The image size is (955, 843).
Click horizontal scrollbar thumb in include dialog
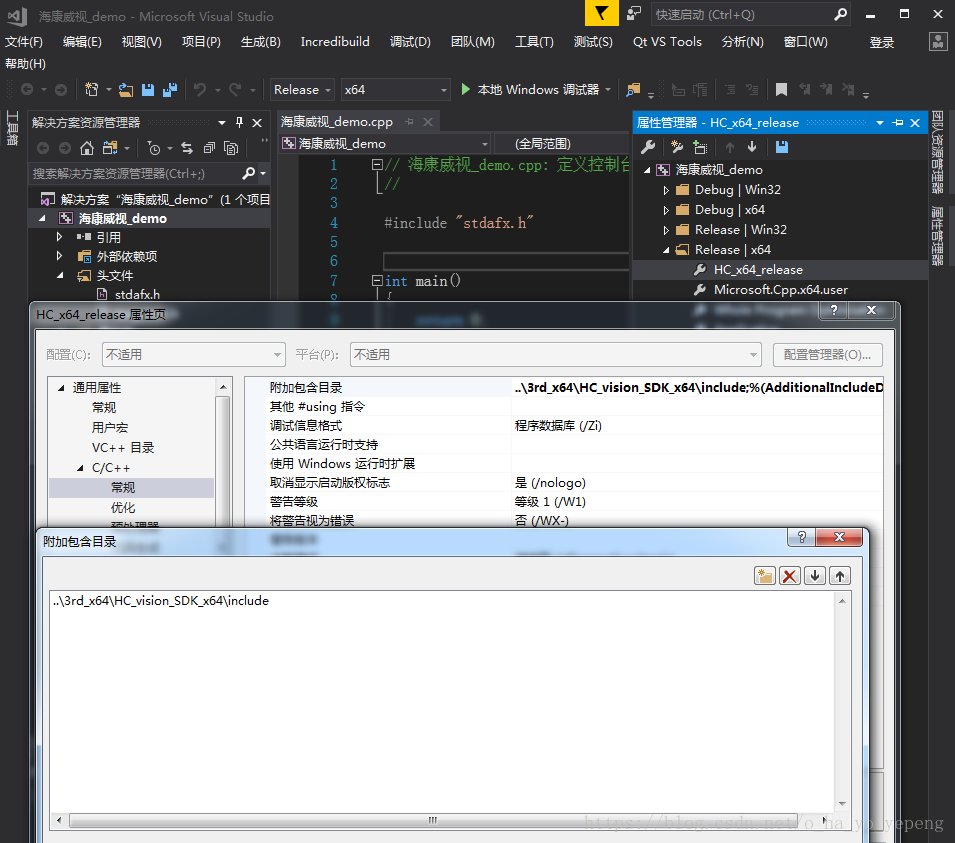(432, 820)
